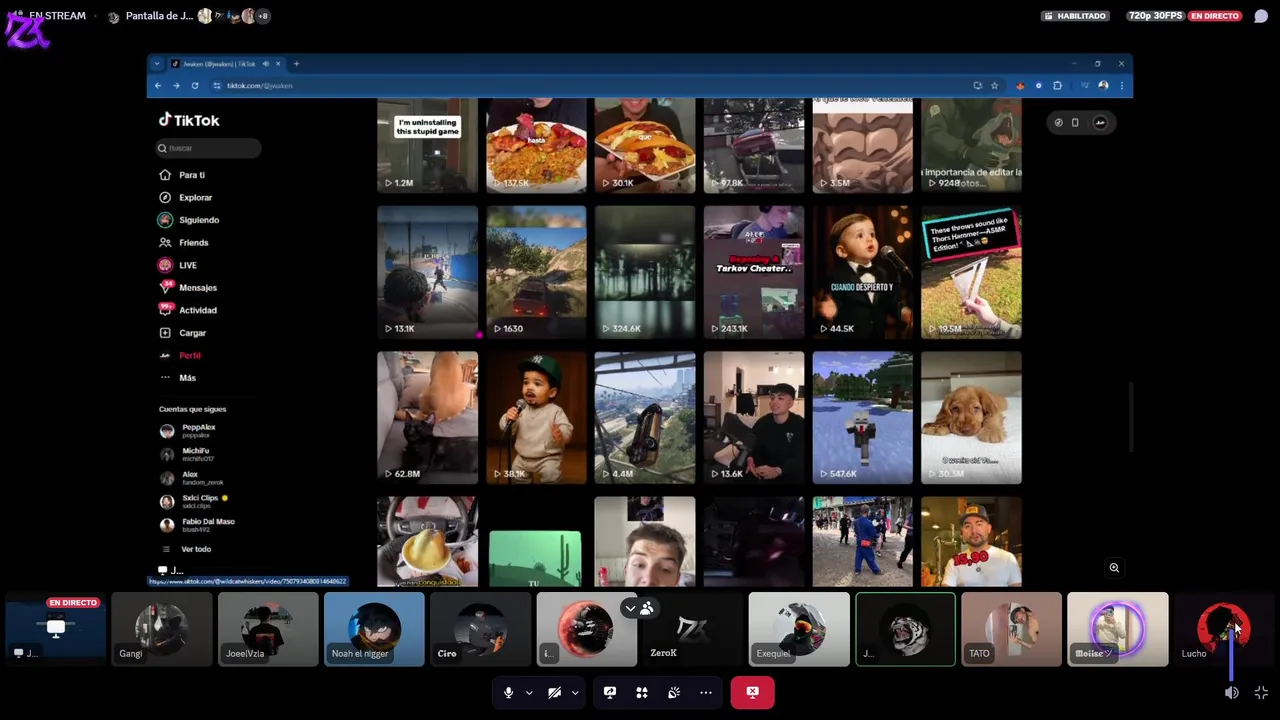Image resolution: width=1280 pixels, height=720 pixels.
Task: Open browser extensions puzzle icon
Action: (x=1057, y=86)
